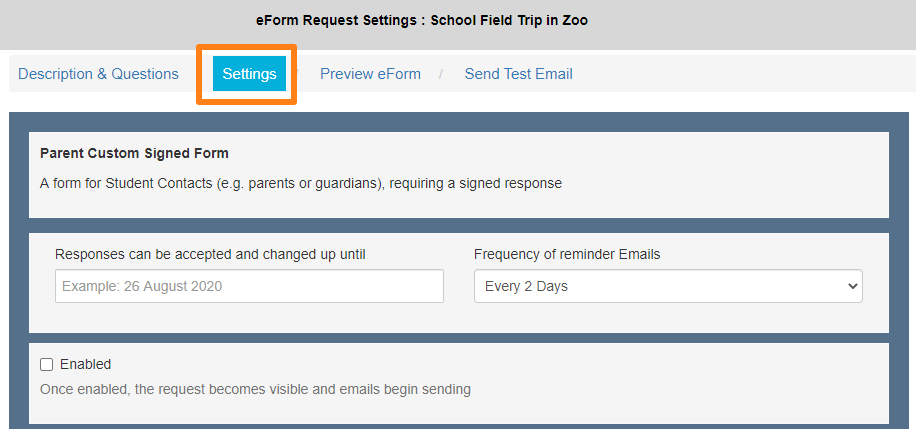The width and height of the screenshot is (916, 429).
Task: Click the slash separator before Send Test Email
Action: pyautogui.click(x=441, y=74)
